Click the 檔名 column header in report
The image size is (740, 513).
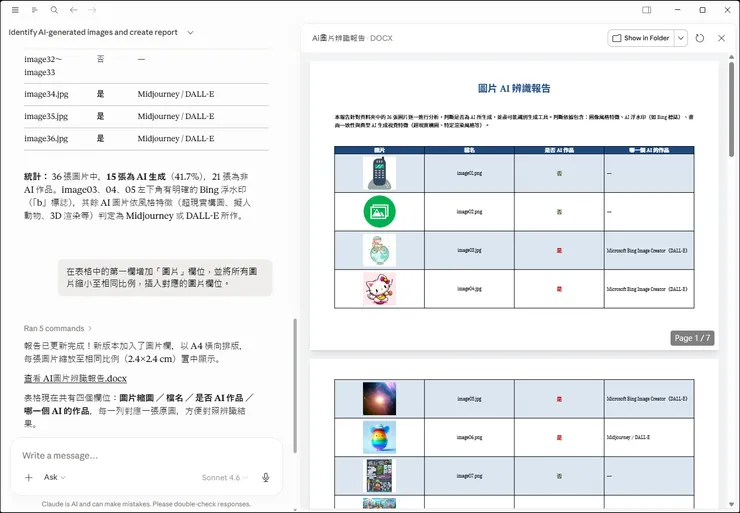(469, 150)
